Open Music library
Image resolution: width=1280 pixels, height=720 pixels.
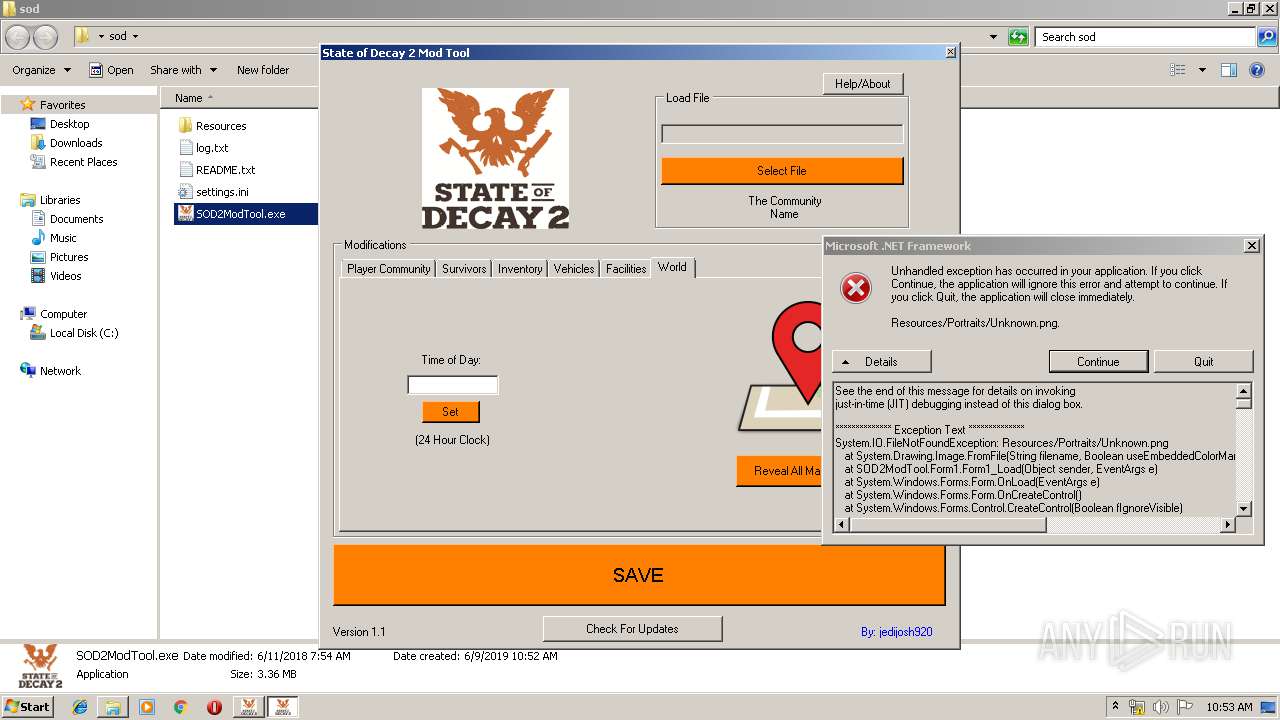pyautogui.click(x=63, y=238)
